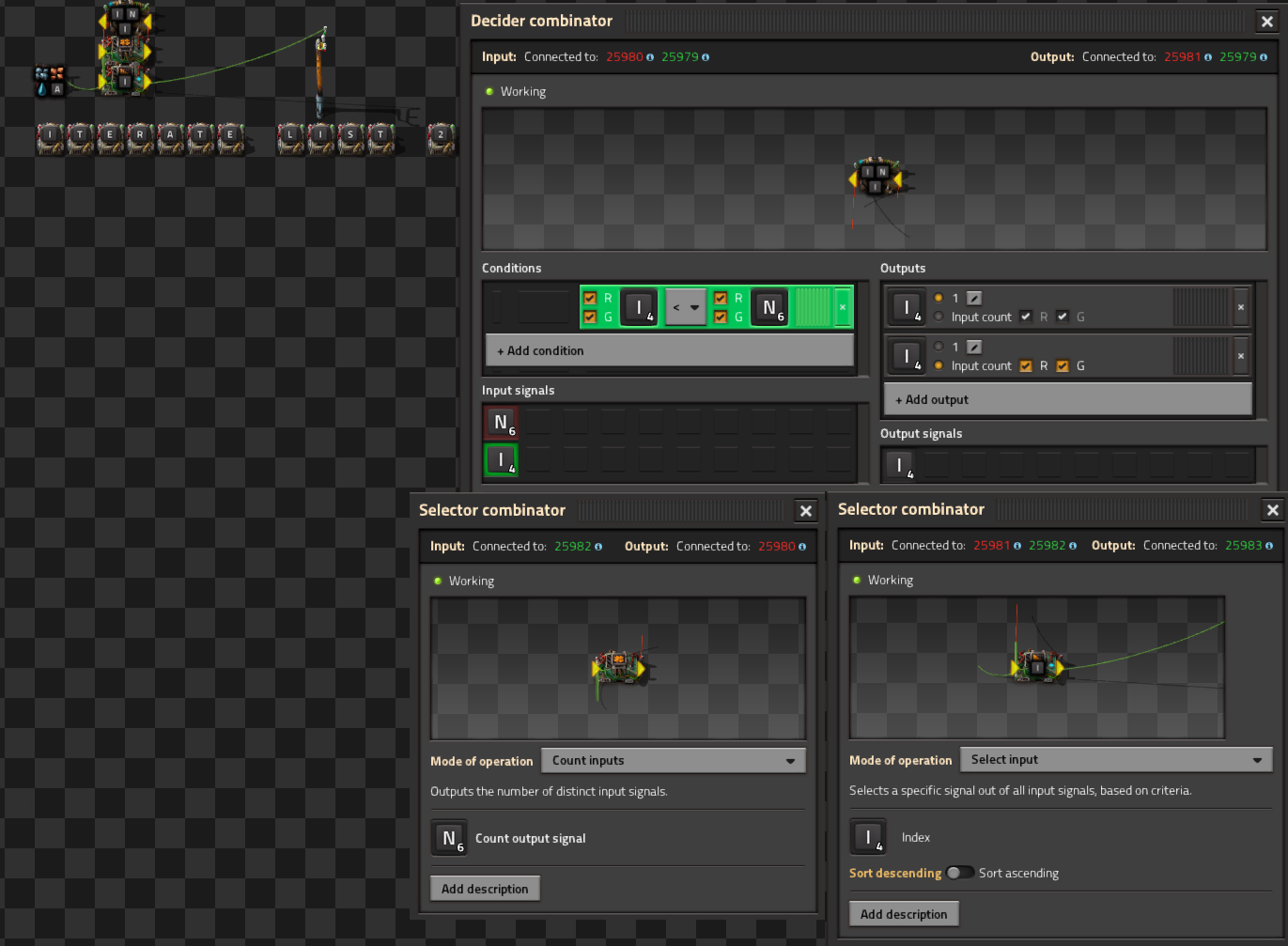Remove the second output row with its x
Image resolution: width=1288 pixels, height=946 pixels.
(1241, 356)
